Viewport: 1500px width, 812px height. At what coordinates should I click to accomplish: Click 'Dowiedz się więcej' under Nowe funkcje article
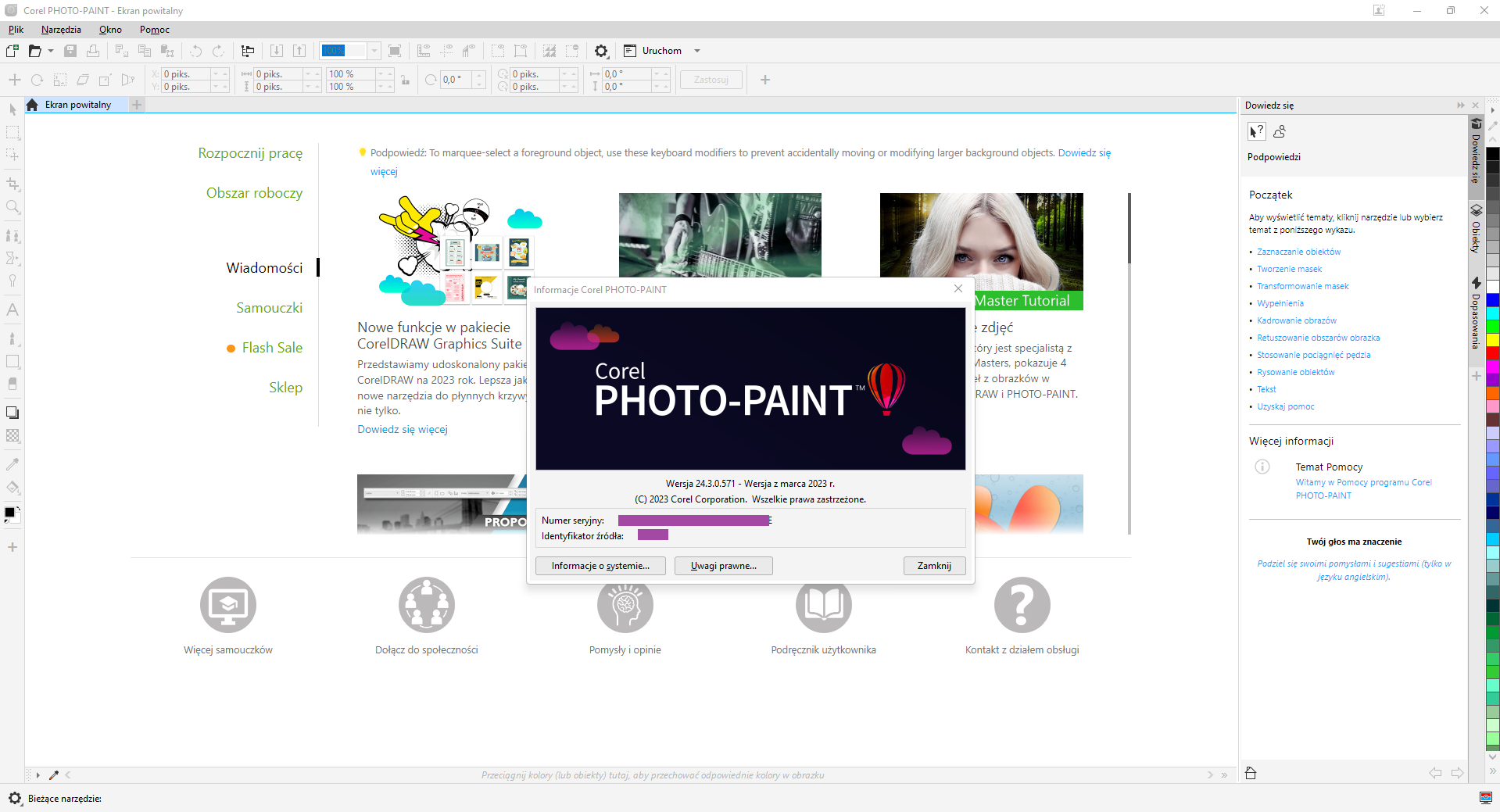(x=403, y=430)
